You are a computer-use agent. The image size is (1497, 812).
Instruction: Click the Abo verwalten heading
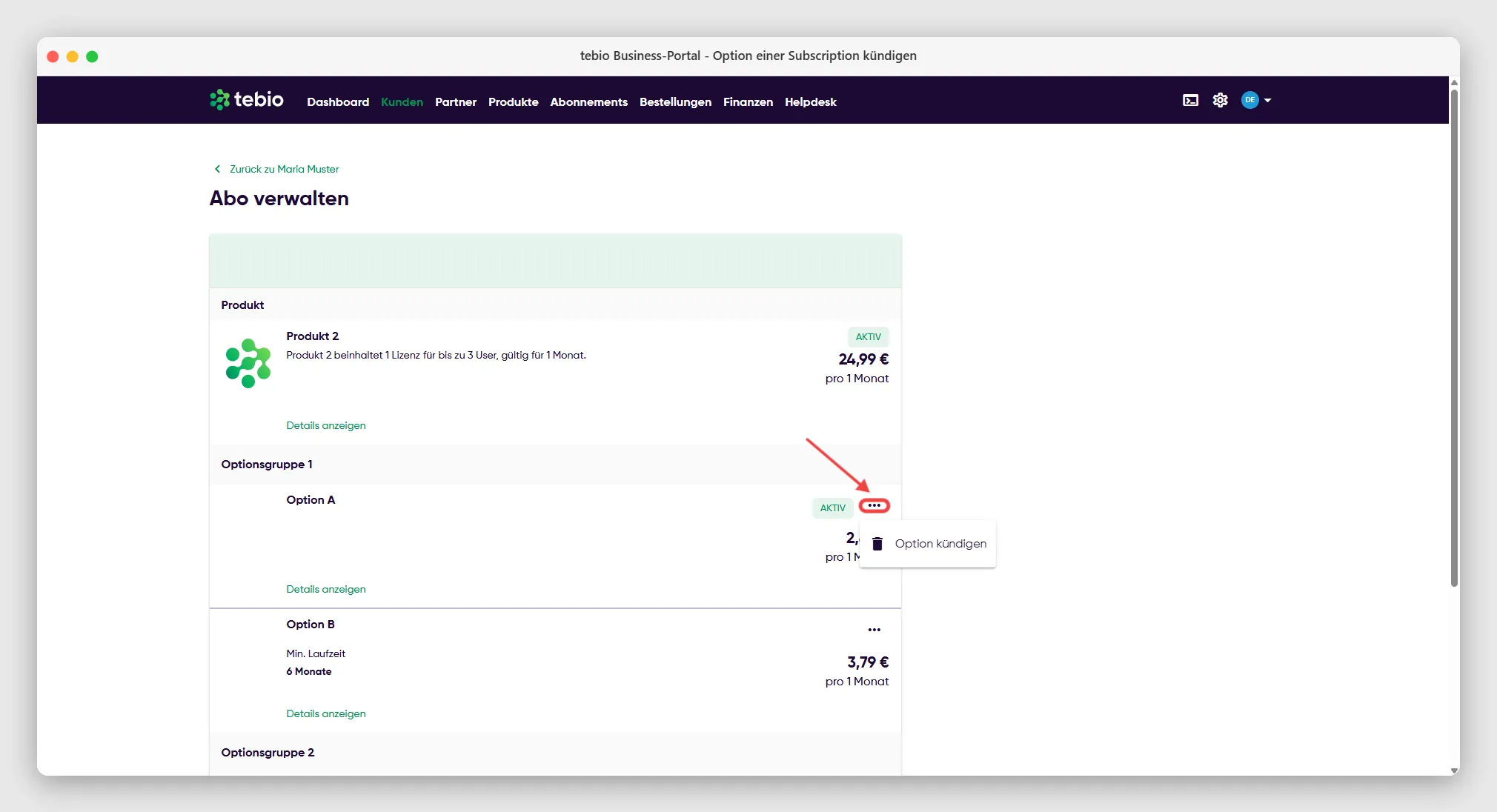(279, 199)
